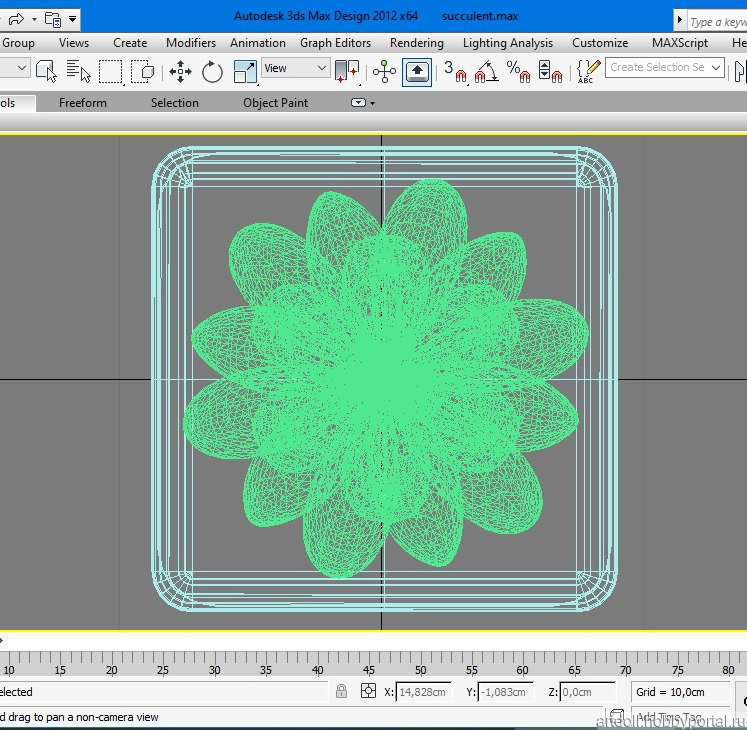747x730 pixels.
Task: Toggle Angle Snap on the toolbar
Action: point(485,70)
